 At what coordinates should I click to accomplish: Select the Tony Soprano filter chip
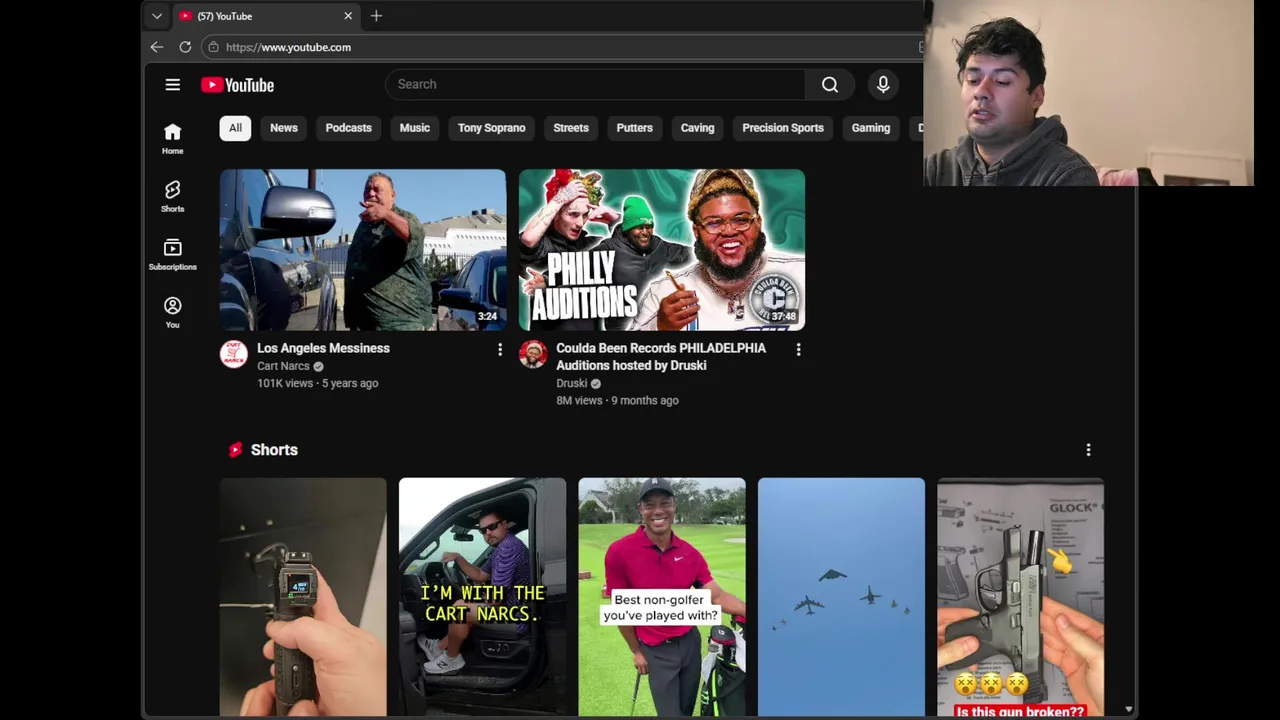[x=491, y=128]
